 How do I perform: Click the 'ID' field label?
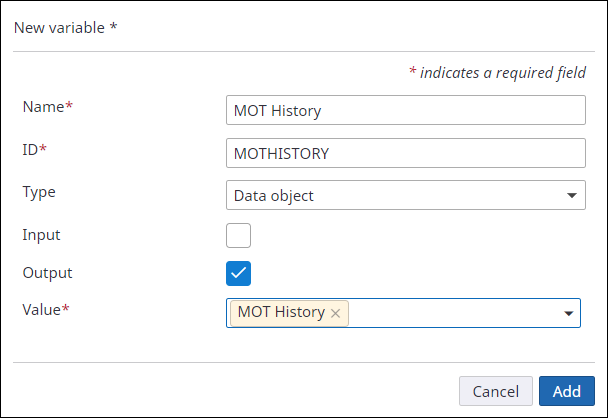click(x=31, y=150)
